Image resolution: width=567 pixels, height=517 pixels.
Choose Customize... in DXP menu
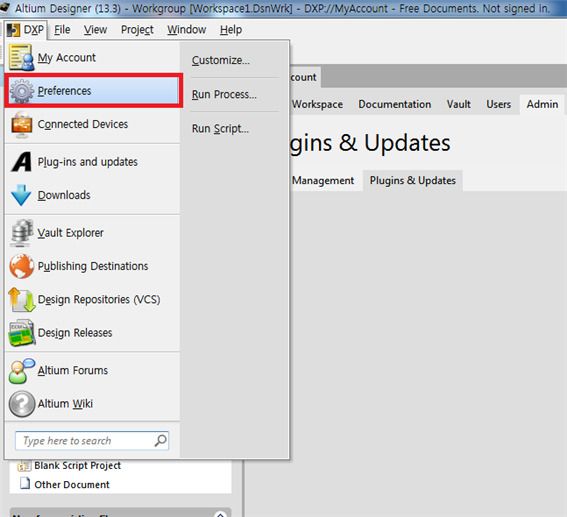221,60
